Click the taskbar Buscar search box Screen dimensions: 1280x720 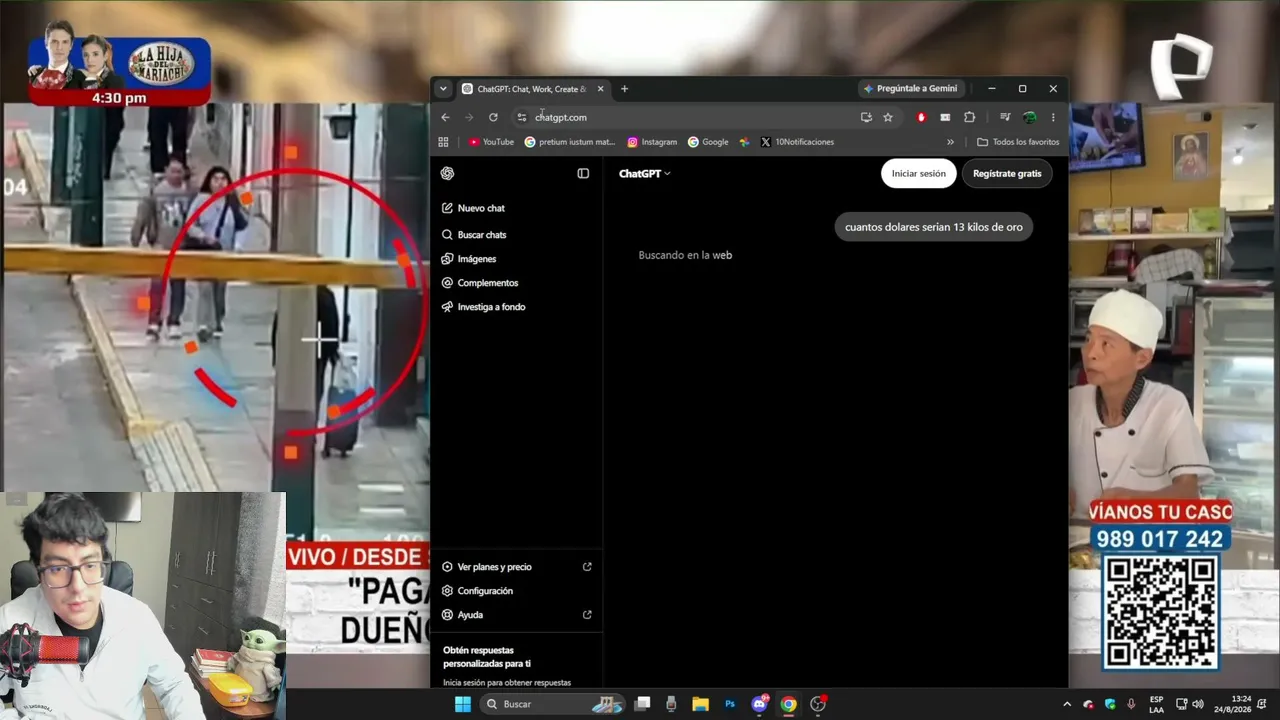coord(553,704)
